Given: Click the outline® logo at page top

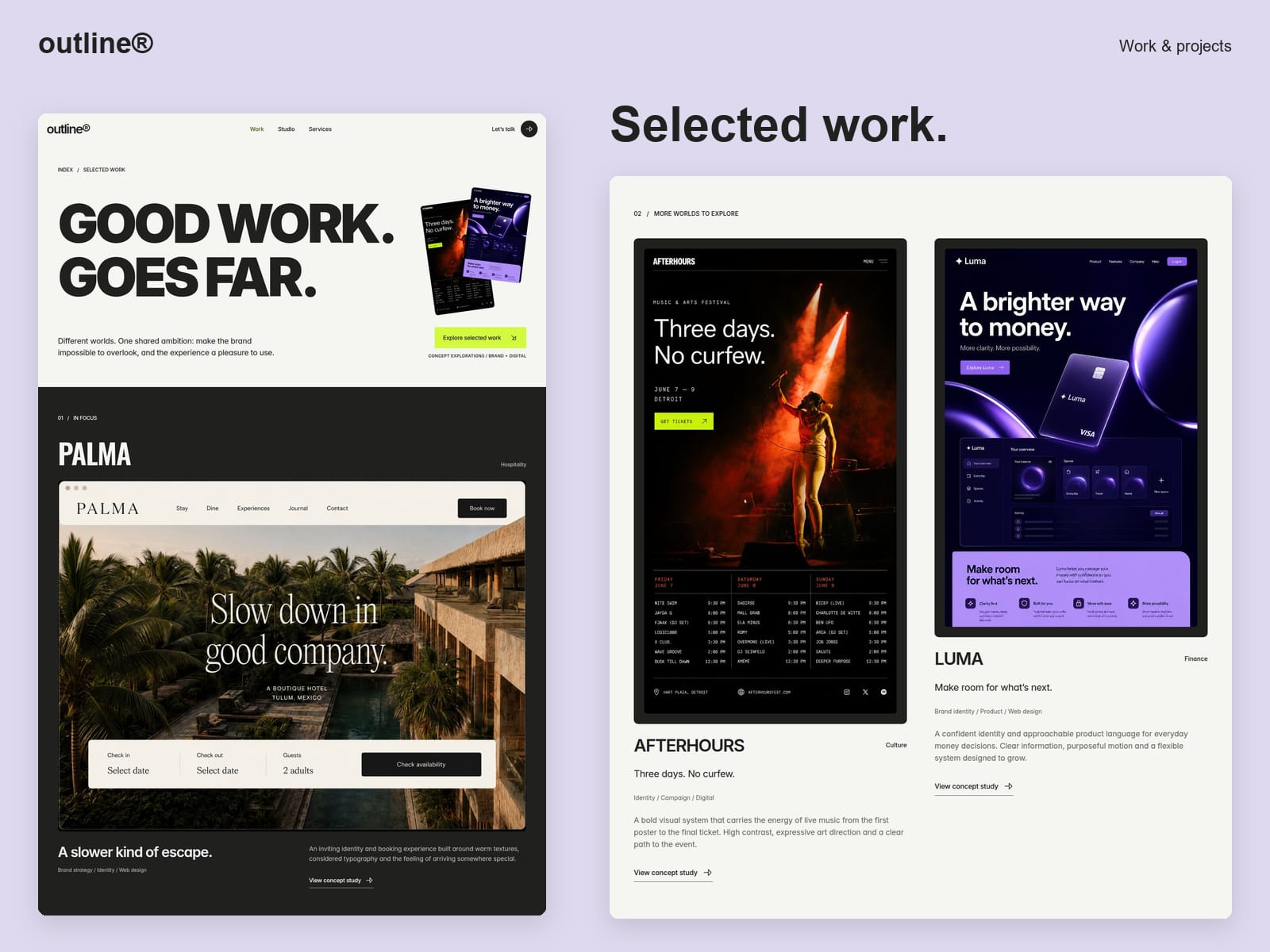Looking at the screenshot, I should click(x=96, y=43).
